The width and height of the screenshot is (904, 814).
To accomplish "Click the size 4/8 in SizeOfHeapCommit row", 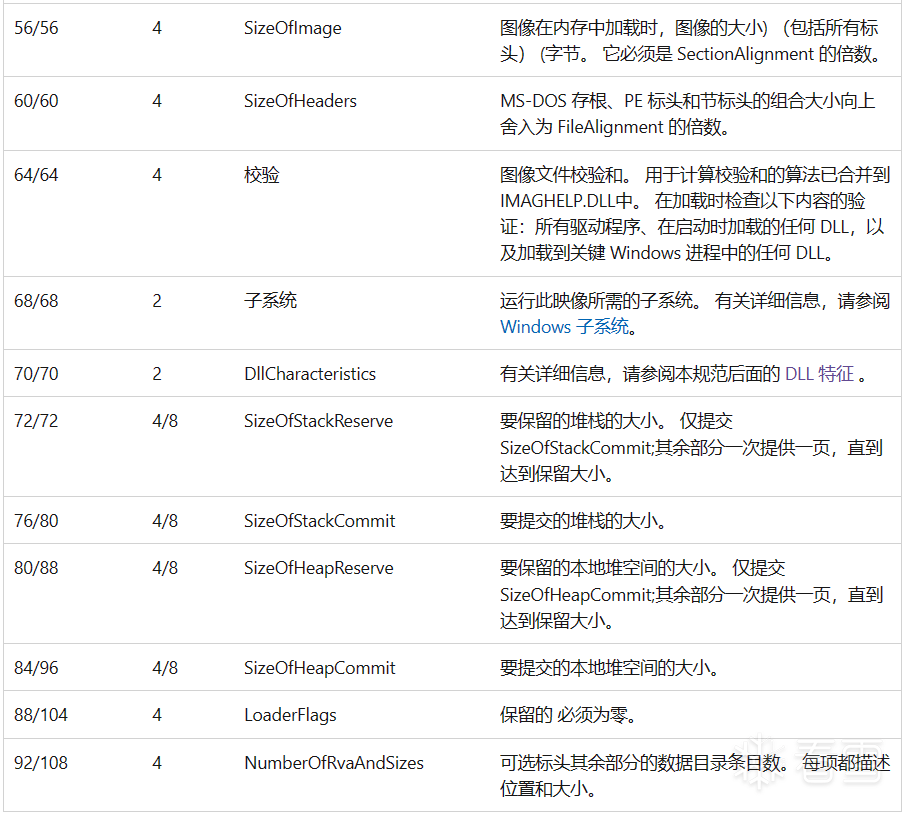I will [165, 668].
